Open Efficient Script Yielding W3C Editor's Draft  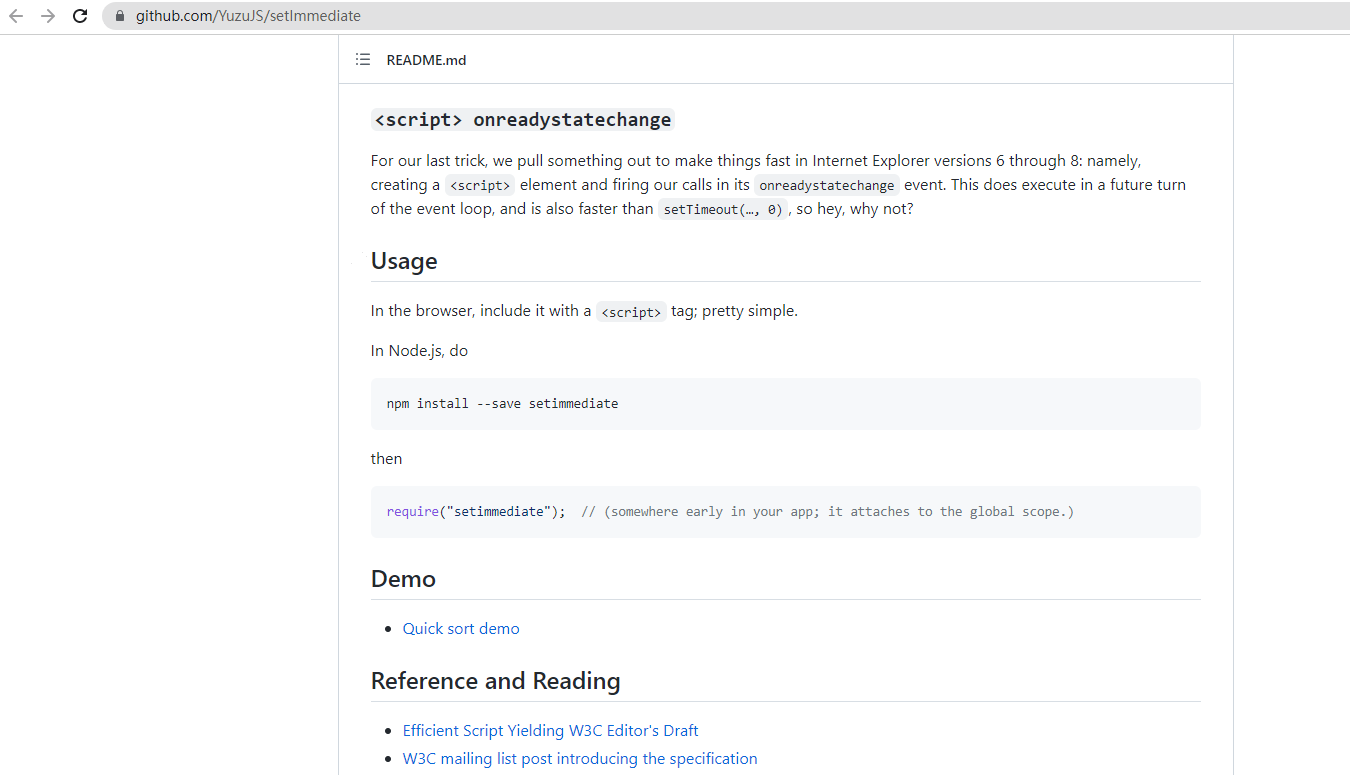coord(550,731)
